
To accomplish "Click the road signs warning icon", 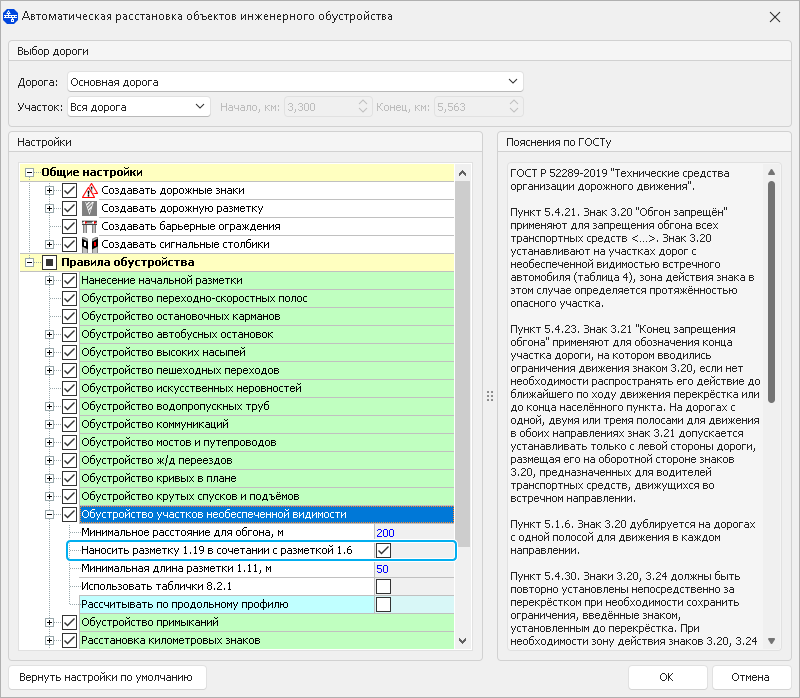I will [x=90, y=190].
